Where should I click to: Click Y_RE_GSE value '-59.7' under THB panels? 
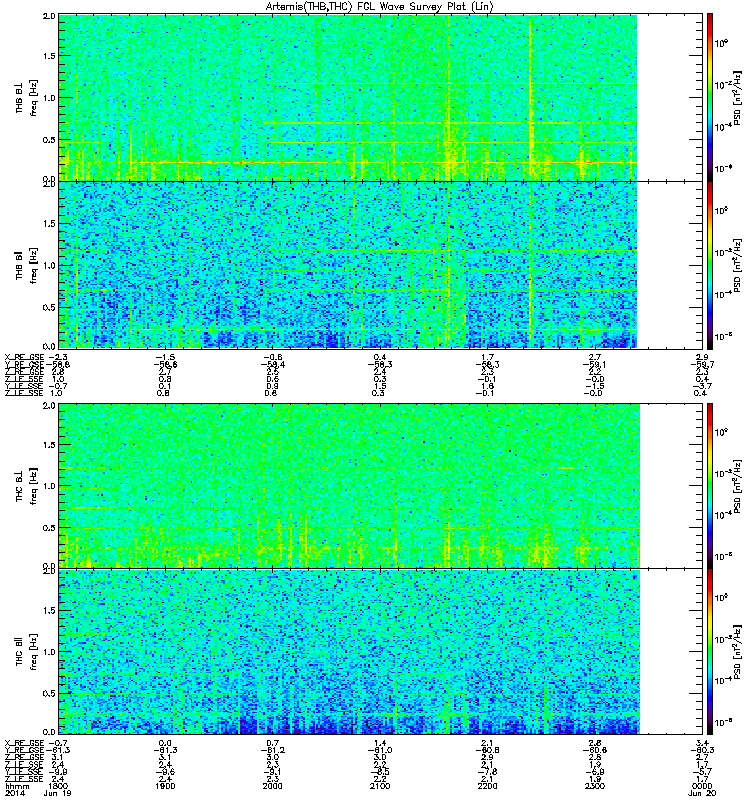pyautogui.click(x=703, y=364)
